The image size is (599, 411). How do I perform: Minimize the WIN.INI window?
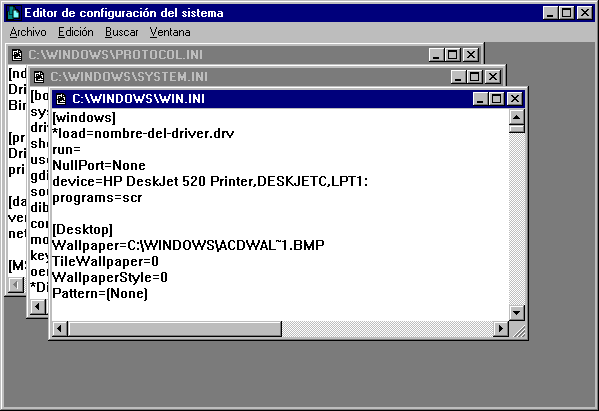pos(480,99)
